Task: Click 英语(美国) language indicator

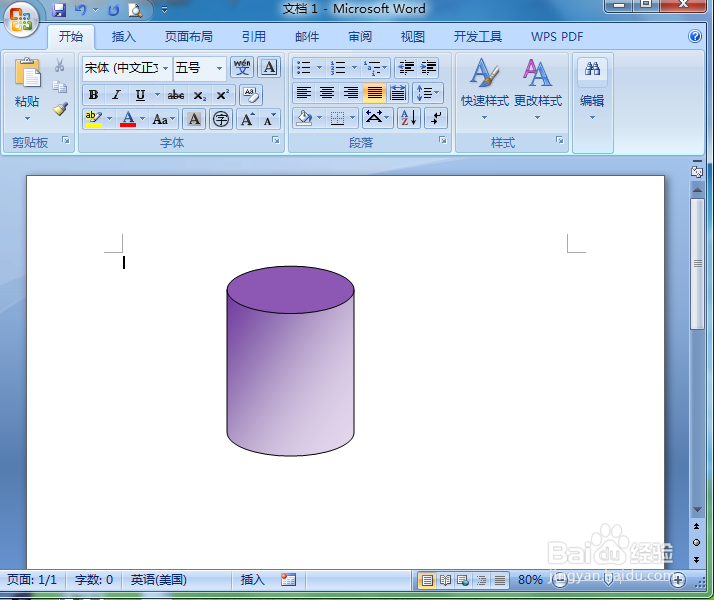Action: tap(158, 580)
